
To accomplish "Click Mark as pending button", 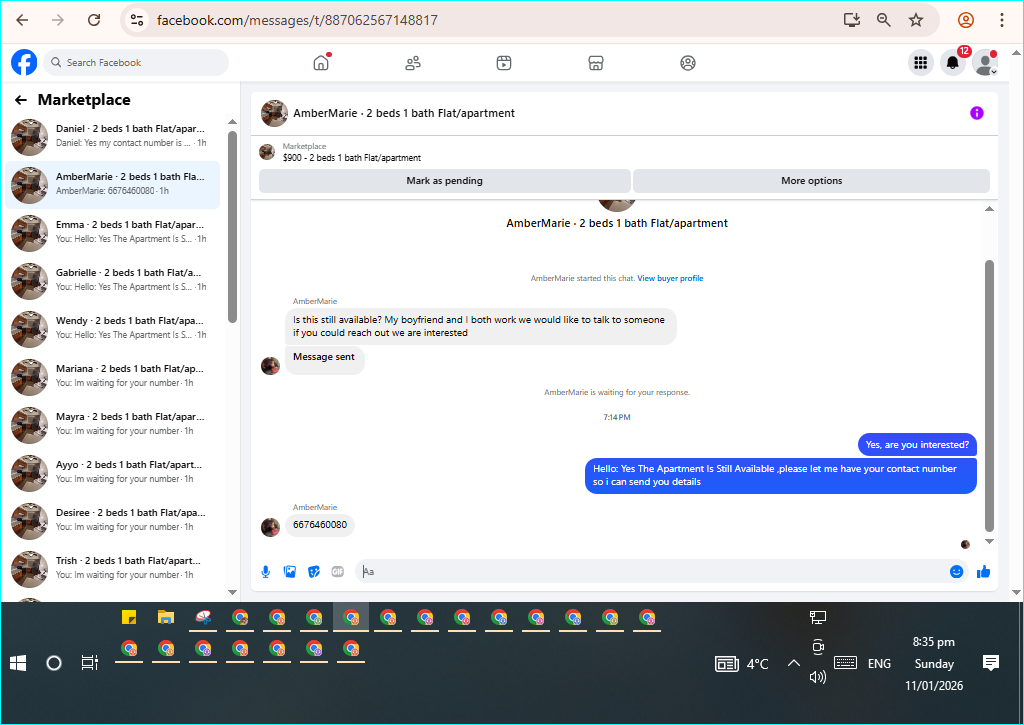I will pyautogui.click(x=445, y=181).
